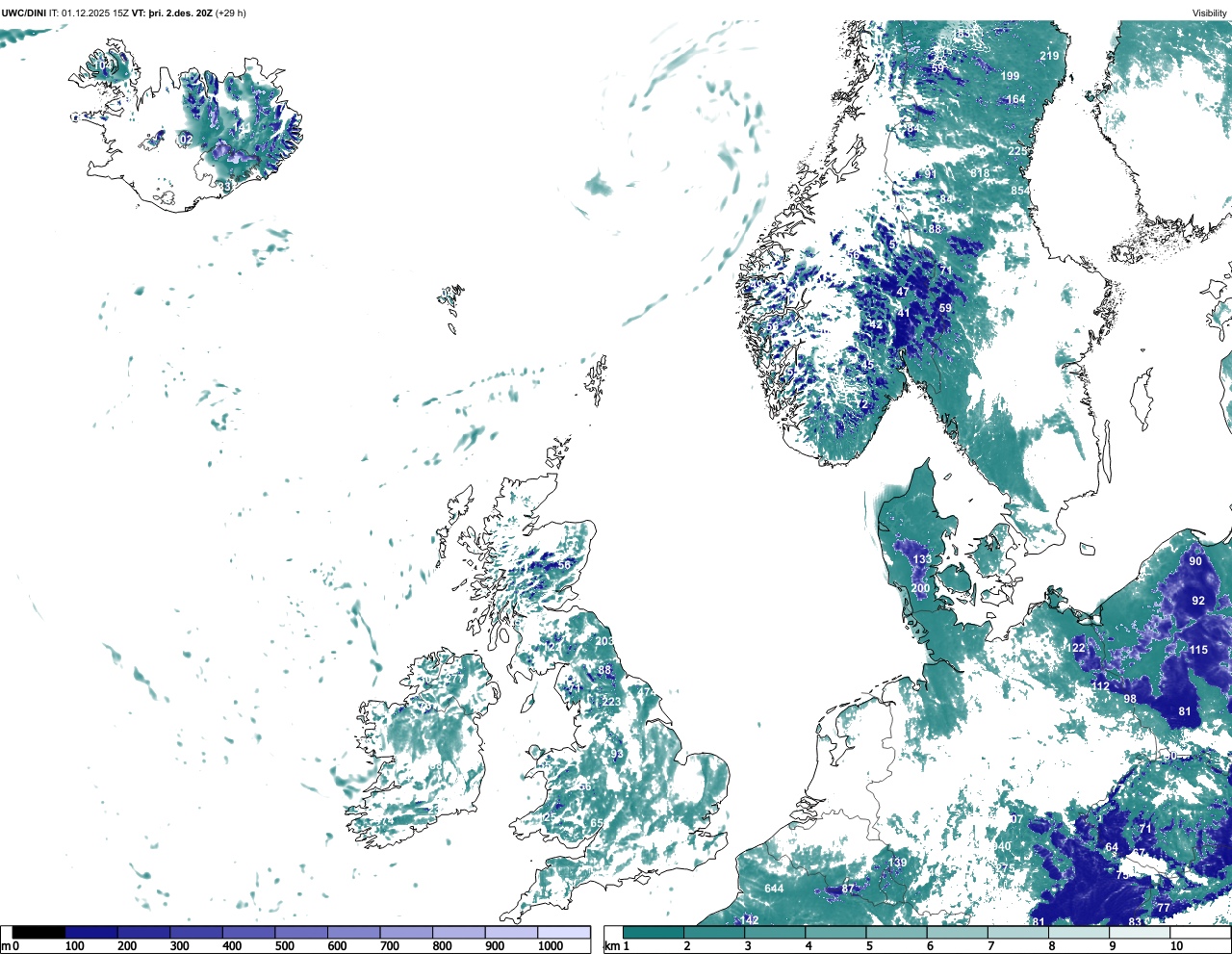The height and width of the screenshot is (954, 1232).
Task: Click the 'km' unit label of the legend
Action: [x=610, y=946]
